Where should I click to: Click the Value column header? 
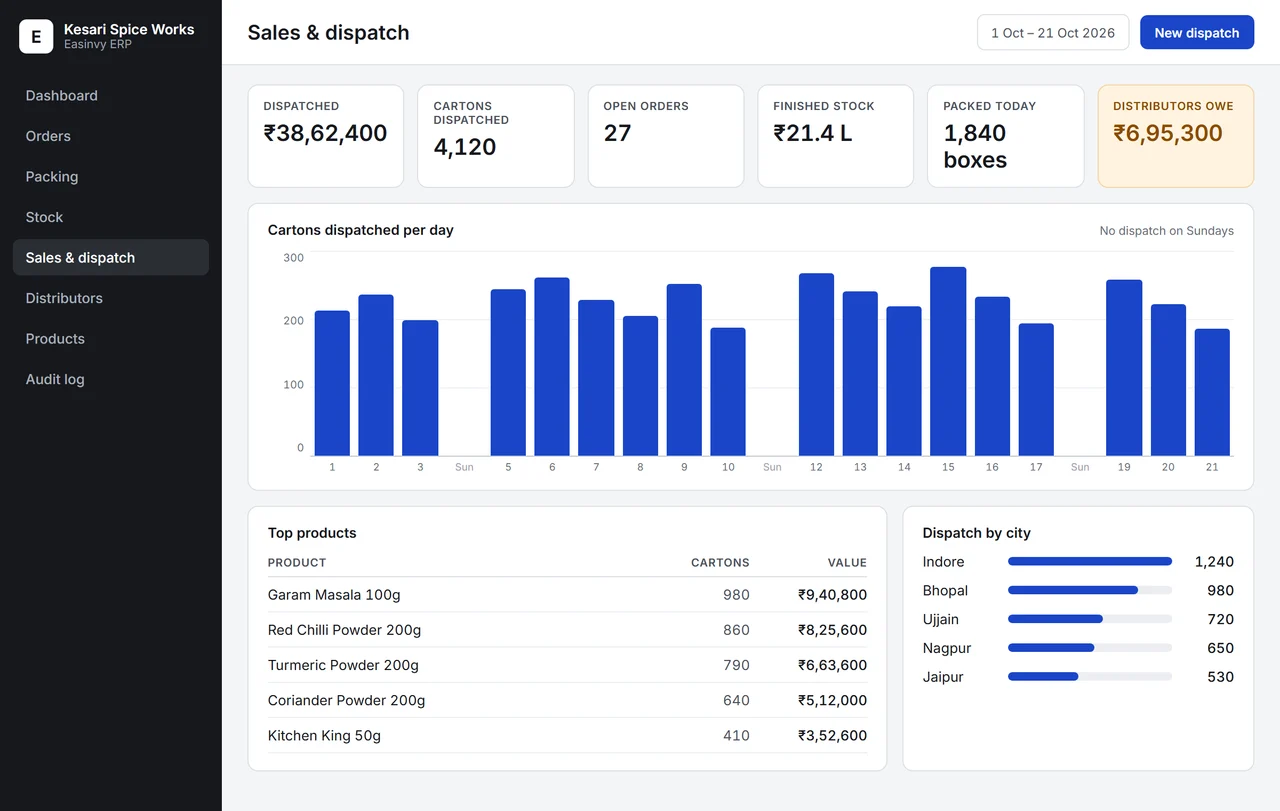click(x=847, y=563)
